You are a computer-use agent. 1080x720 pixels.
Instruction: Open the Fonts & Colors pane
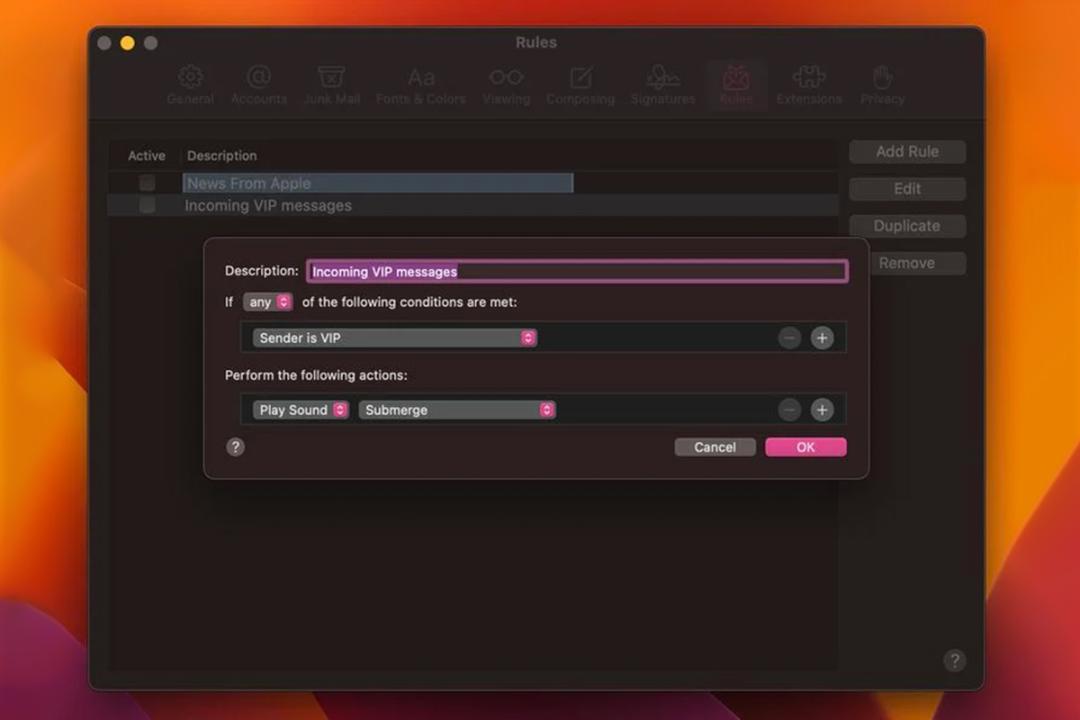(x=421, y=85)
